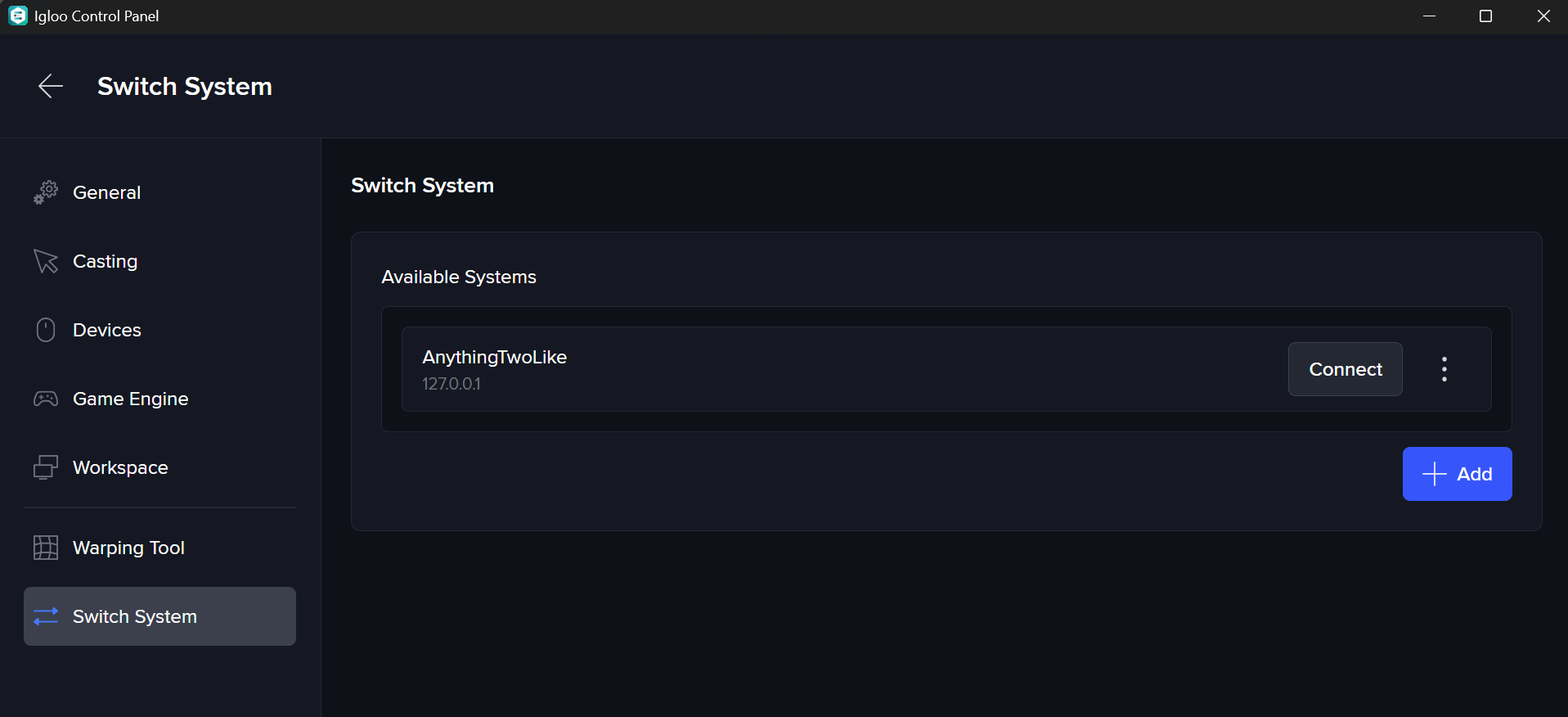Connect to the AnythingTwoLike system
Image resolution: width=1568 pixels, height=717 pixels.
click(1345, 369)
